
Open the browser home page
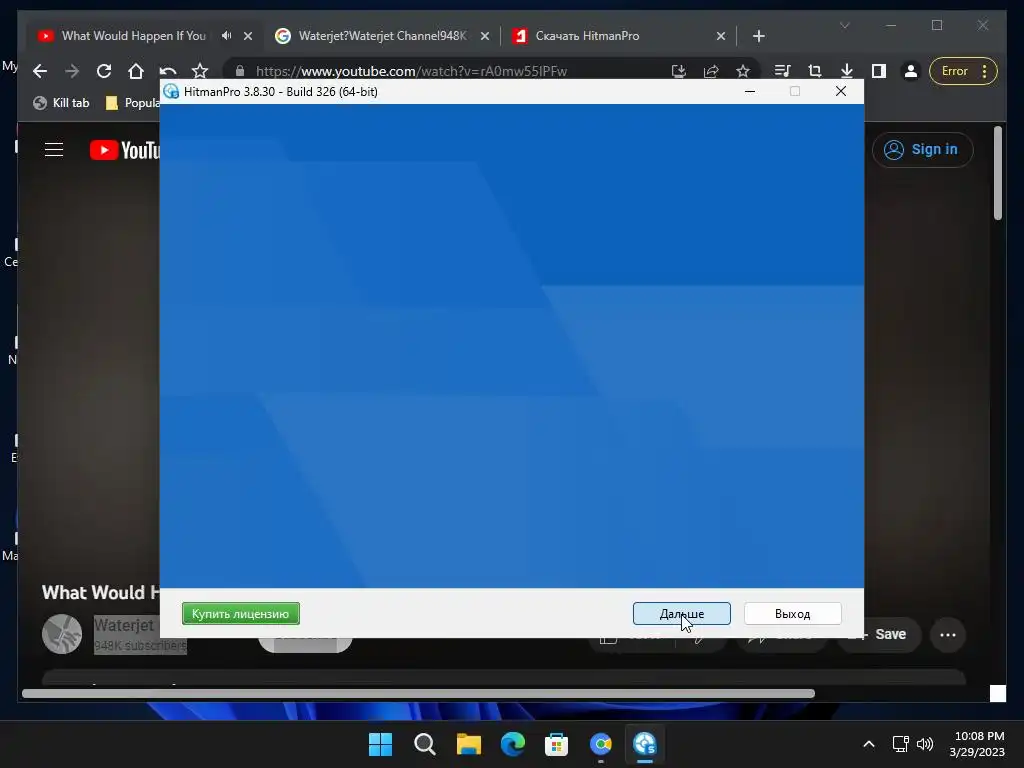point(136,71)
